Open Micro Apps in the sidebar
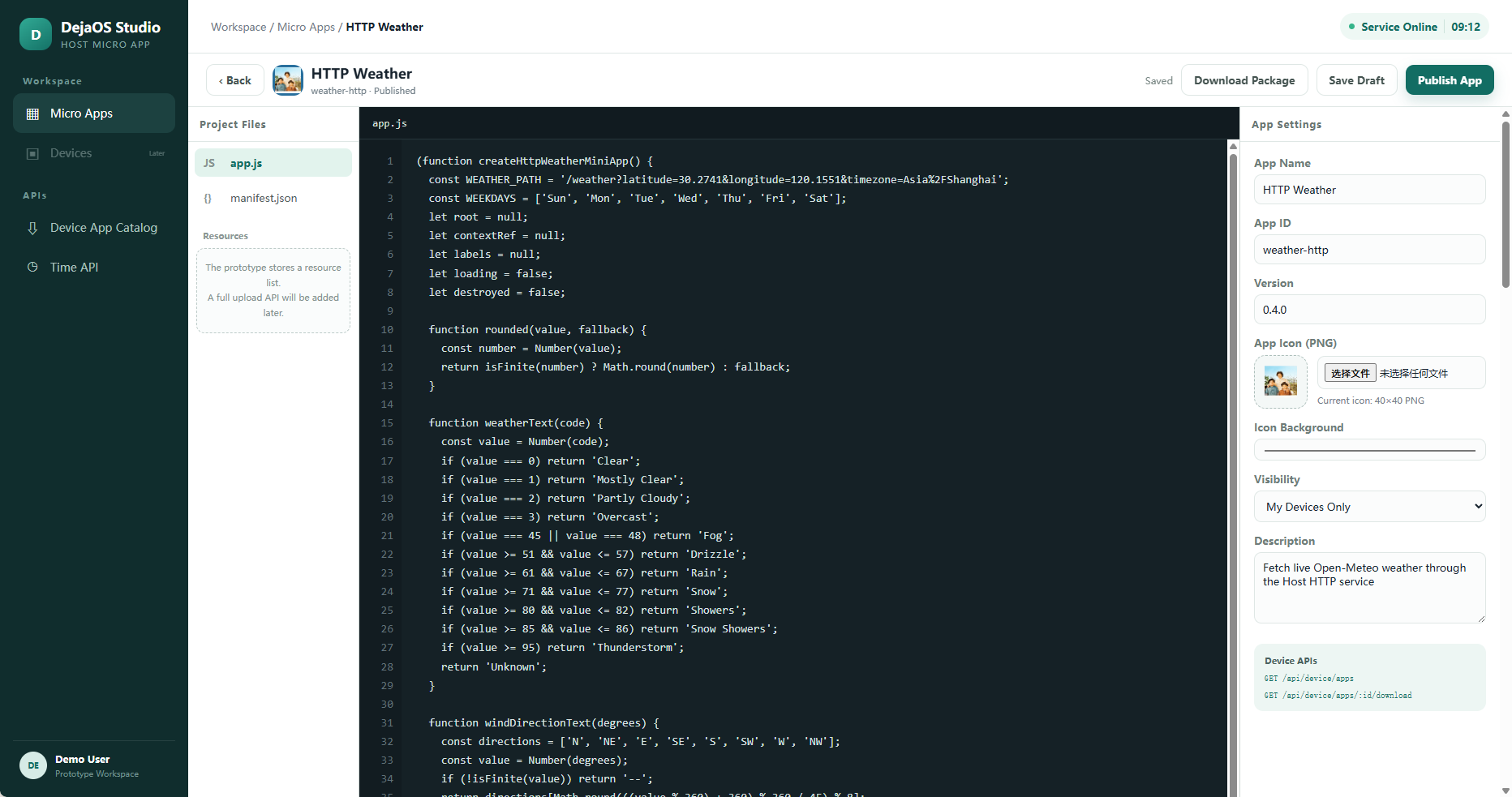 coord(94,114)
